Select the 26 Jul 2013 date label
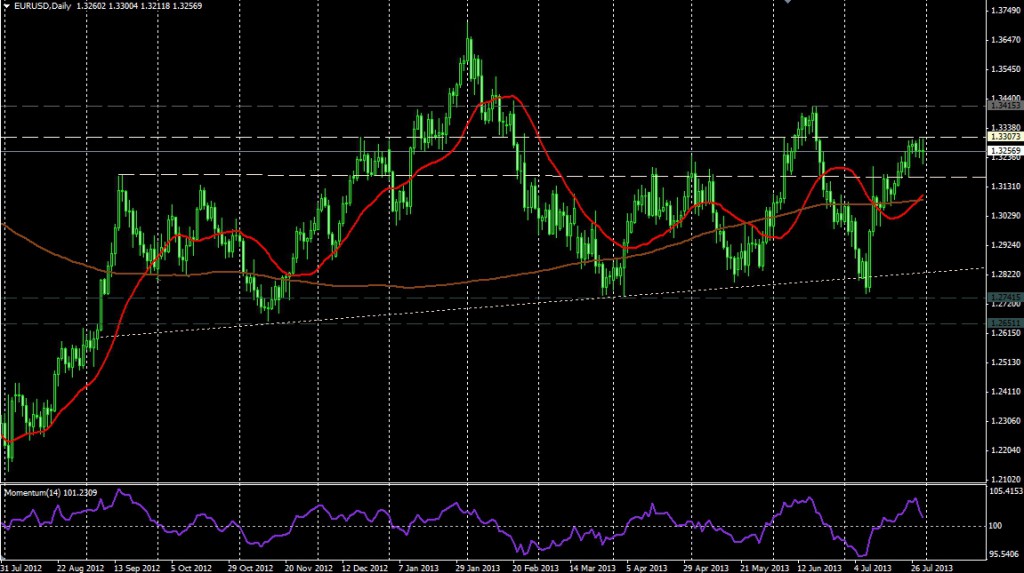Image resolution: width=1024 pixels, height=573 pixels. 931,566
